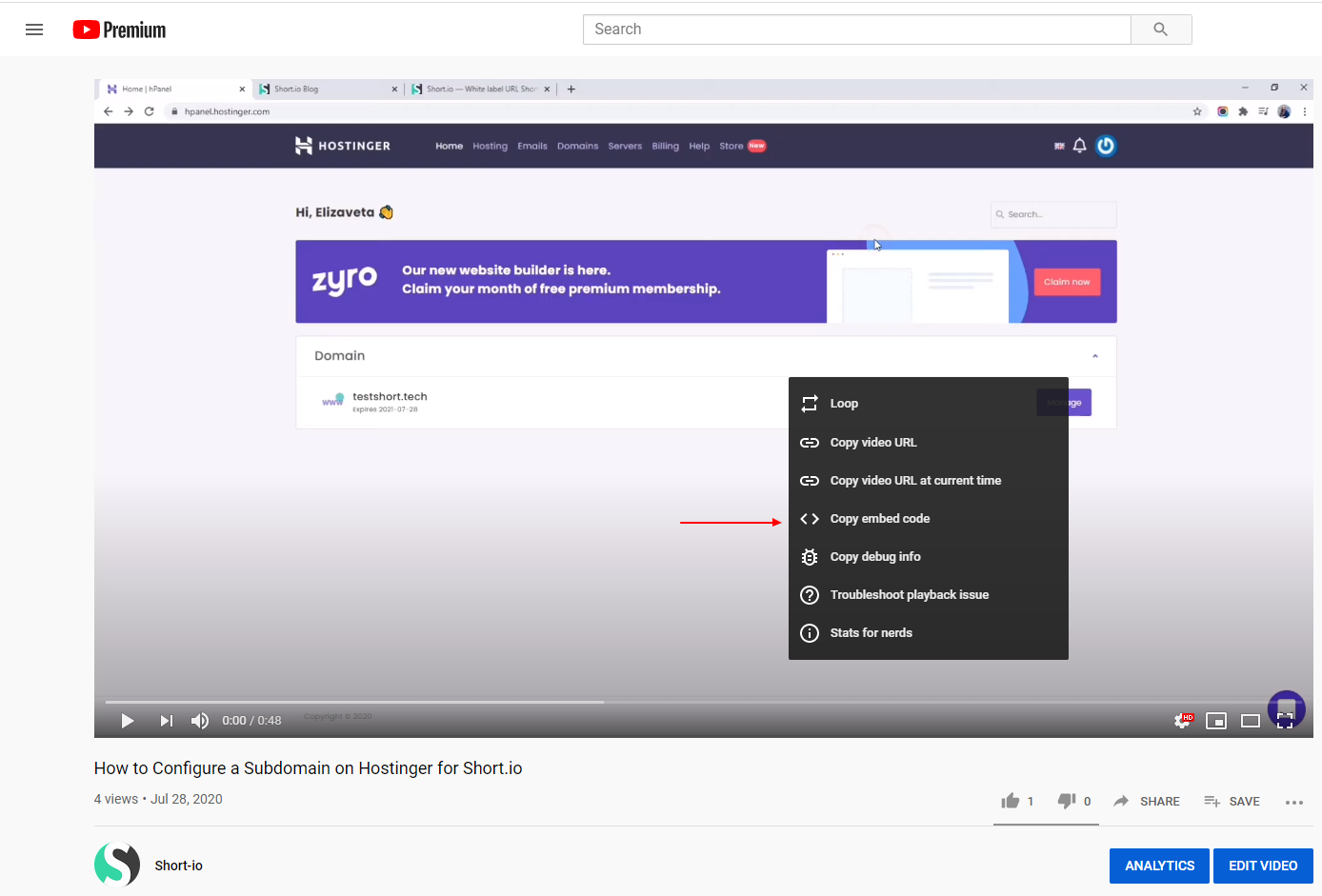The width and height of the screenshot is (1322, 896).
Task: Play the video
Action: point(128,721)
